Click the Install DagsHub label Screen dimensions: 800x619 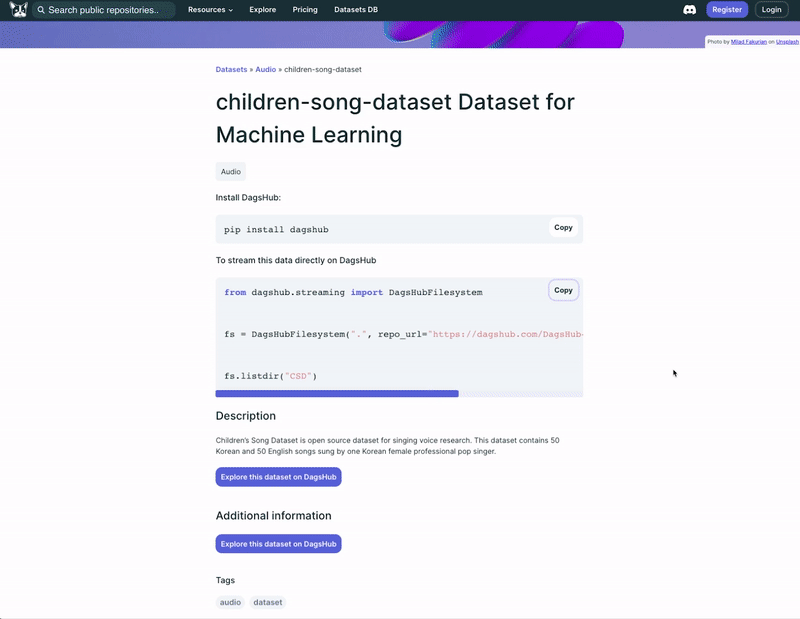point(248,197)
